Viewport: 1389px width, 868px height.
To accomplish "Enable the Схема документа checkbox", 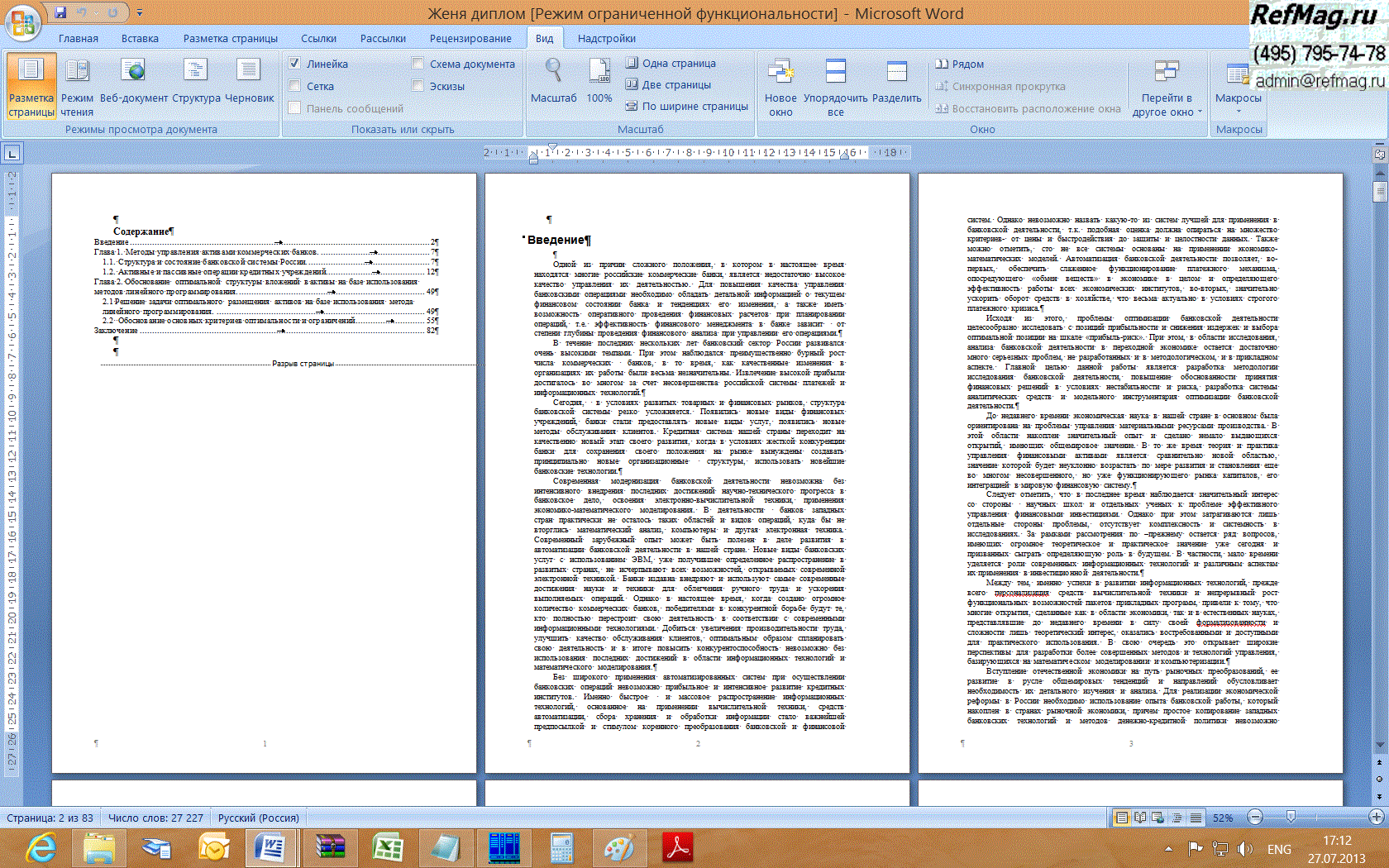I will coord(418,64).
